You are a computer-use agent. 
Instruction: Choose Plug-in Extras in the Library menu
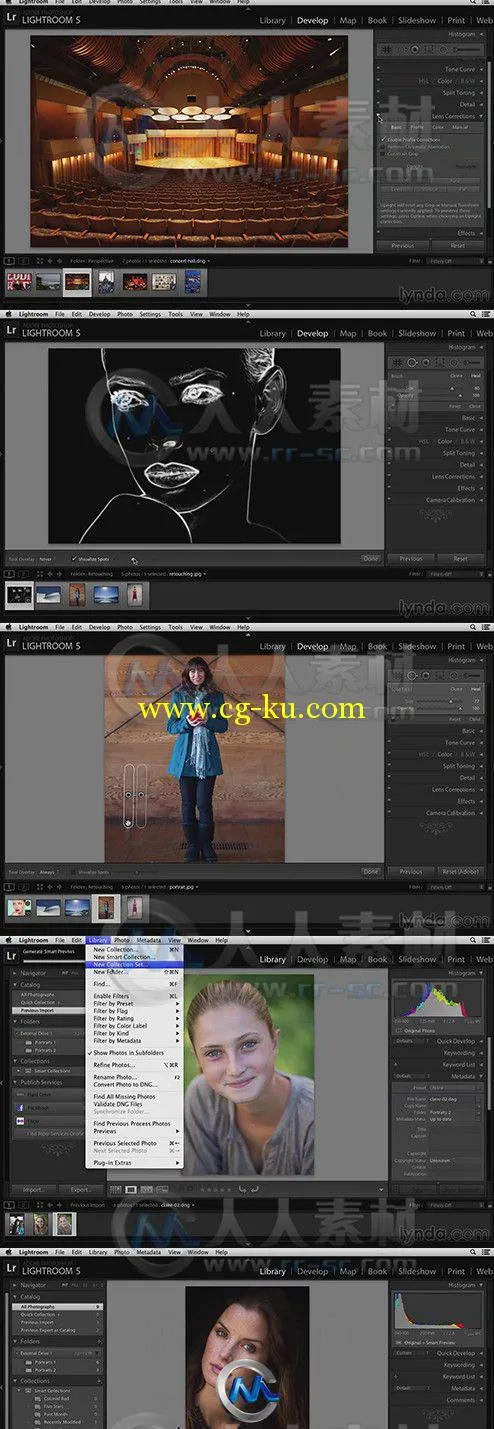(135, 1163)
